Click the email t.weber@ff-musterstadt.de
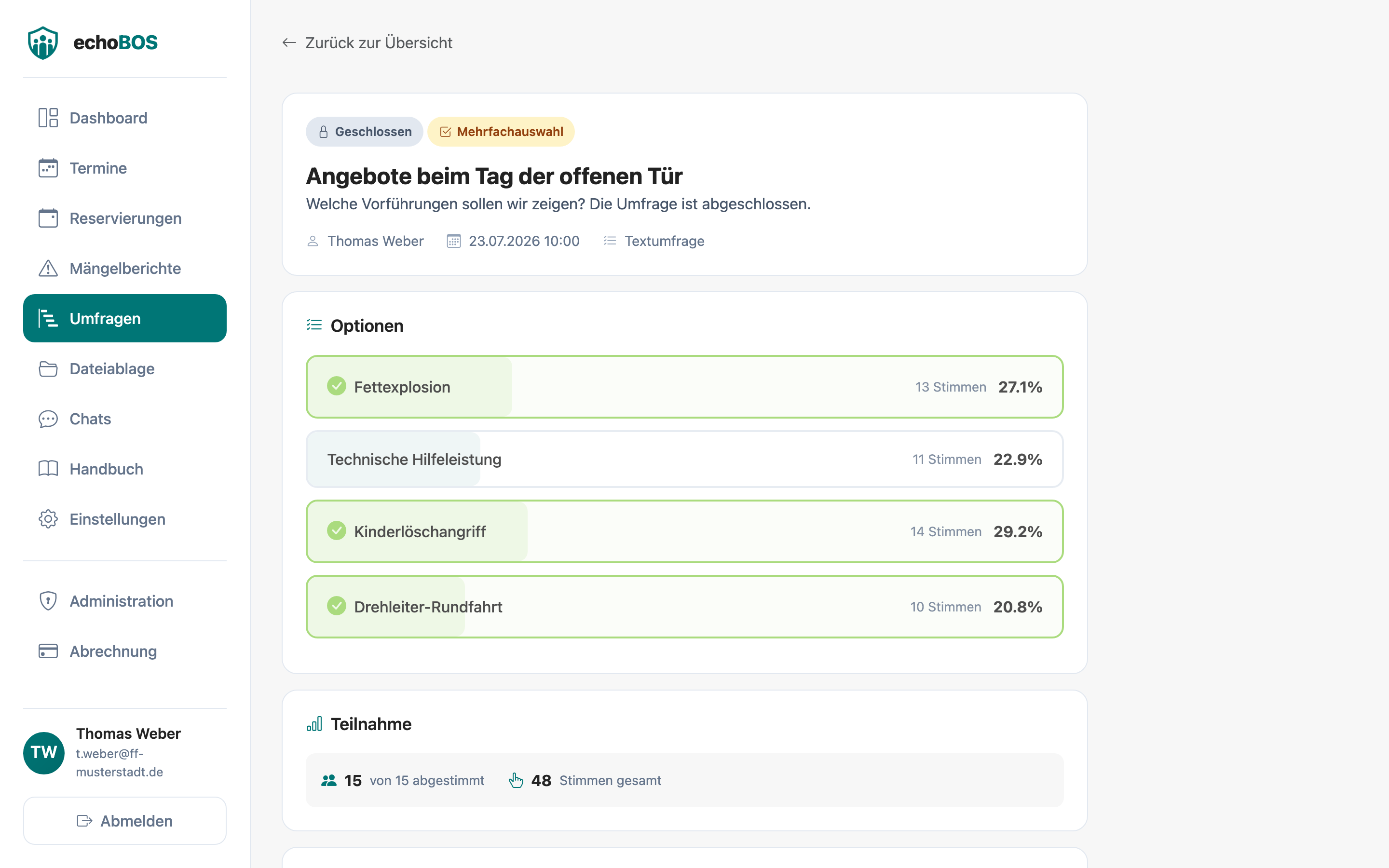1389x868 pixels. click(120, 762)
